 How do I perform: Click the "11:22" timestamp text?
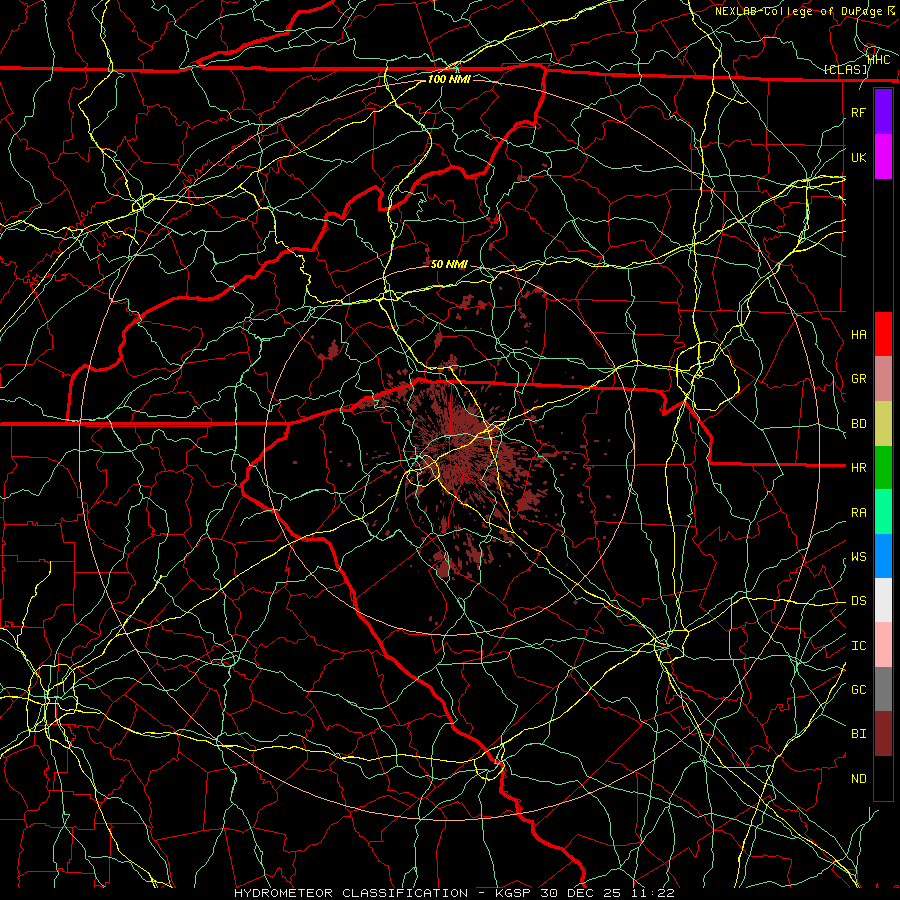click(x=652, y=893)
